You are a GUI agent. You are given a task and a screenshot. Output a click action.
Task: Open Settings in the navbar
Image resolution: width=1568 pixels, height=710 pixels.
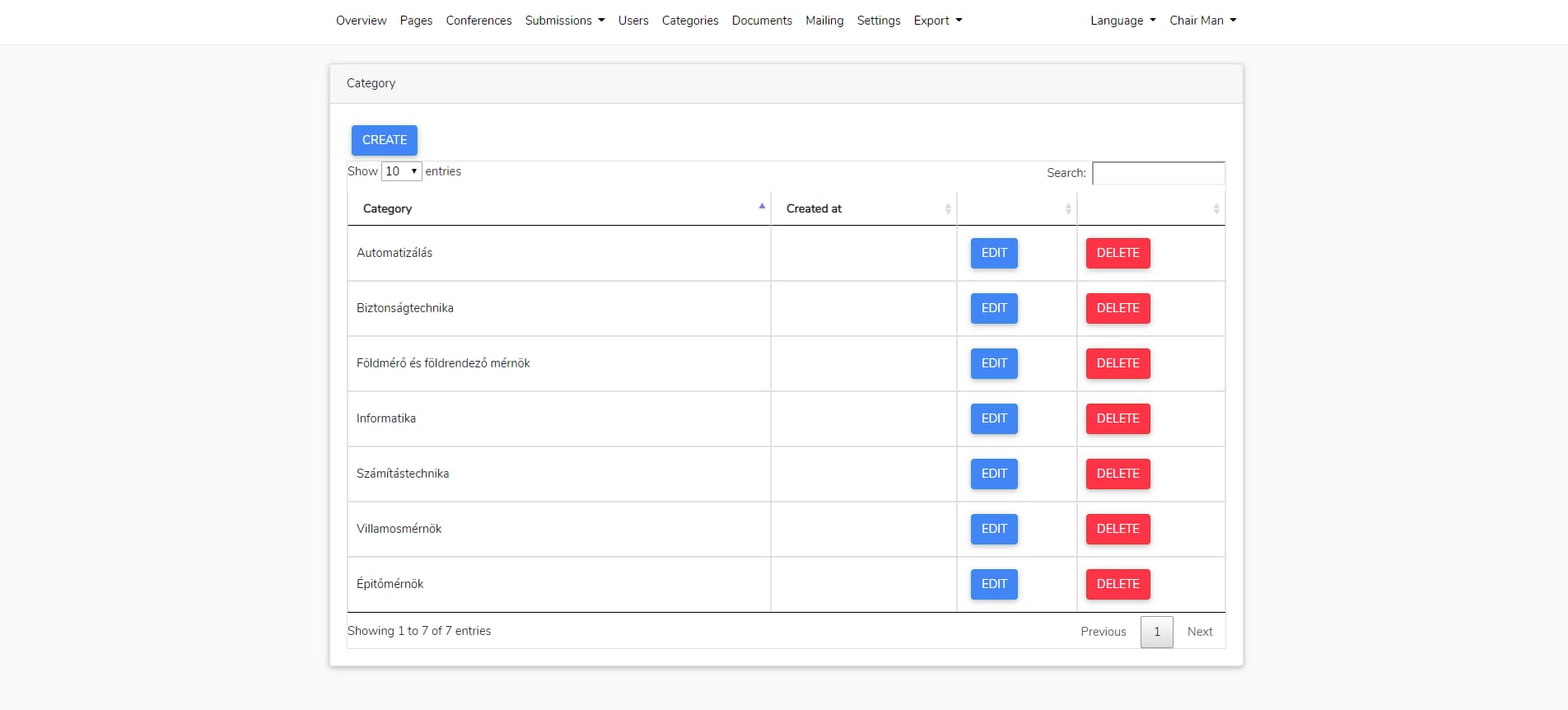tap(878, 21)
